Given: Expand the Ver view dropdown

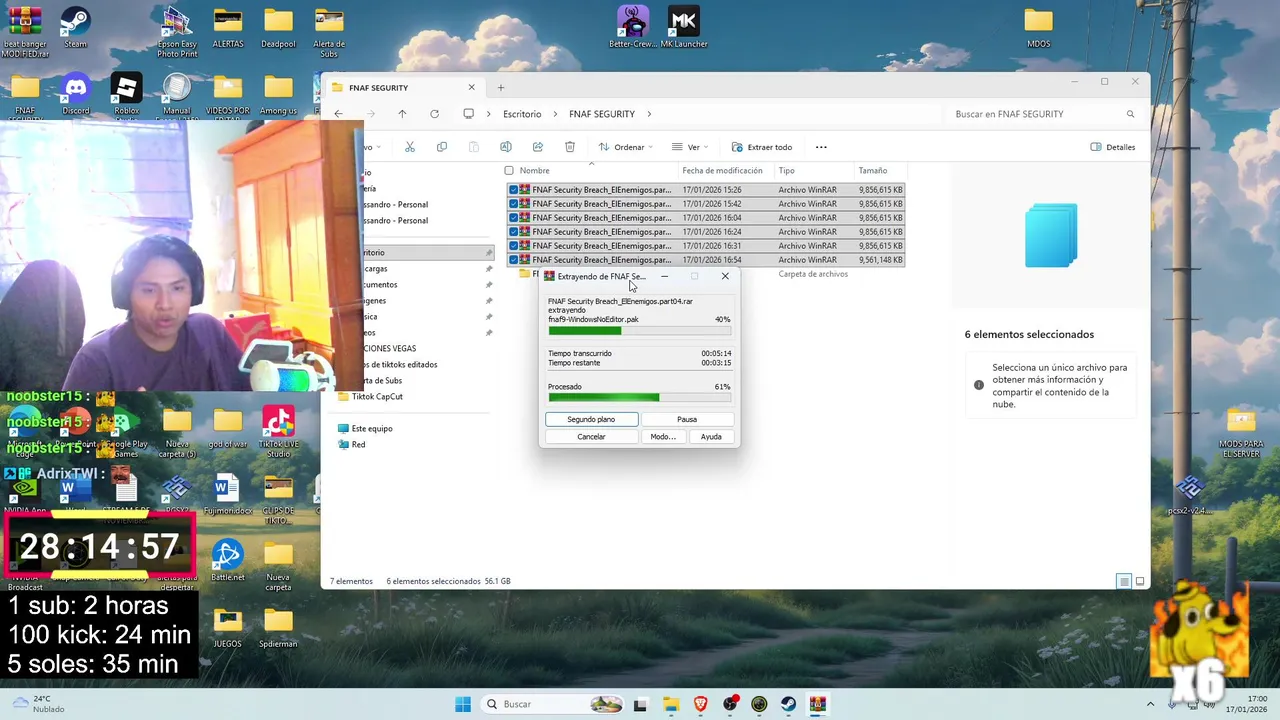Looking at the screenshot, I should click(x=689, y=147).
